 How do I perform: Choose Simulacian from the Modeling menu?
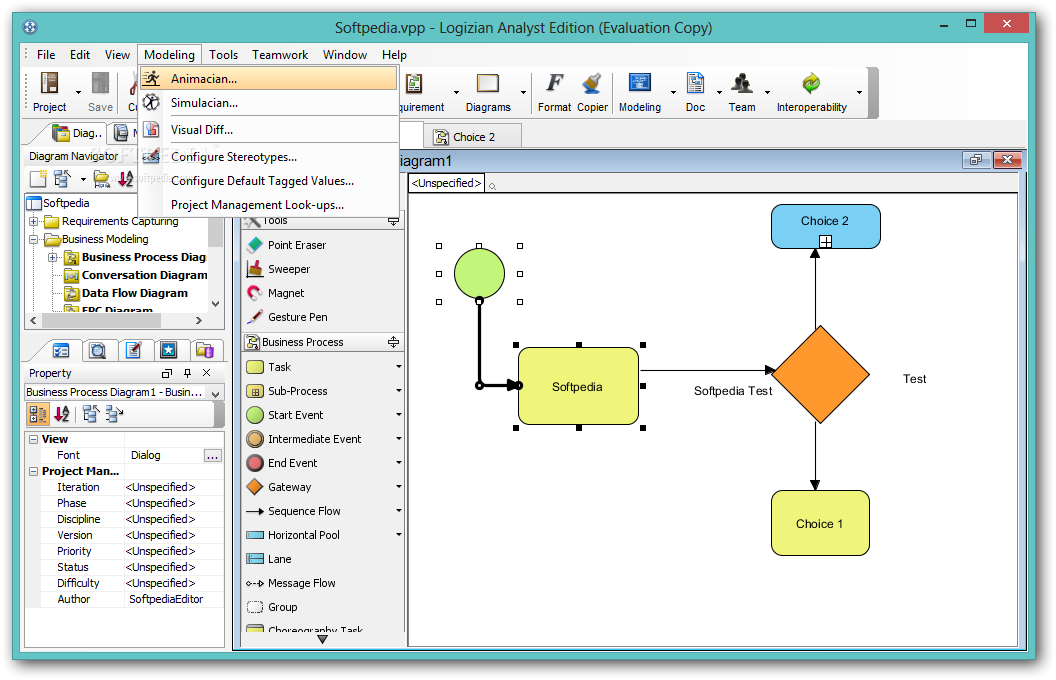click(269, 103)
